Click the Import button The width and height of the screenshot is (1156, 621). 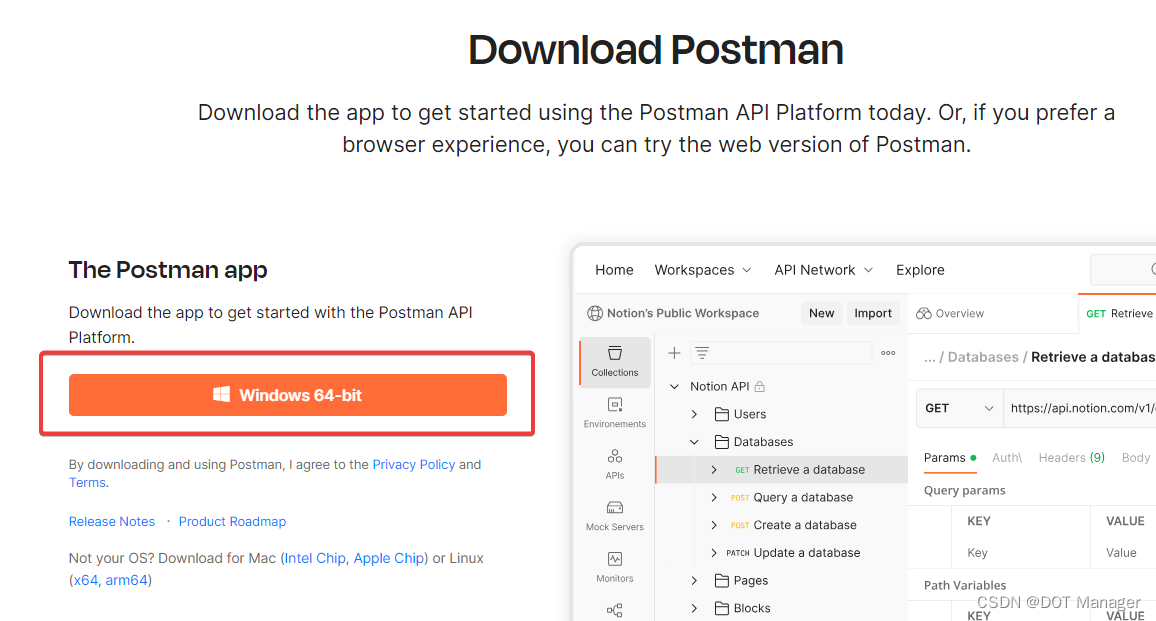point(873,313)
